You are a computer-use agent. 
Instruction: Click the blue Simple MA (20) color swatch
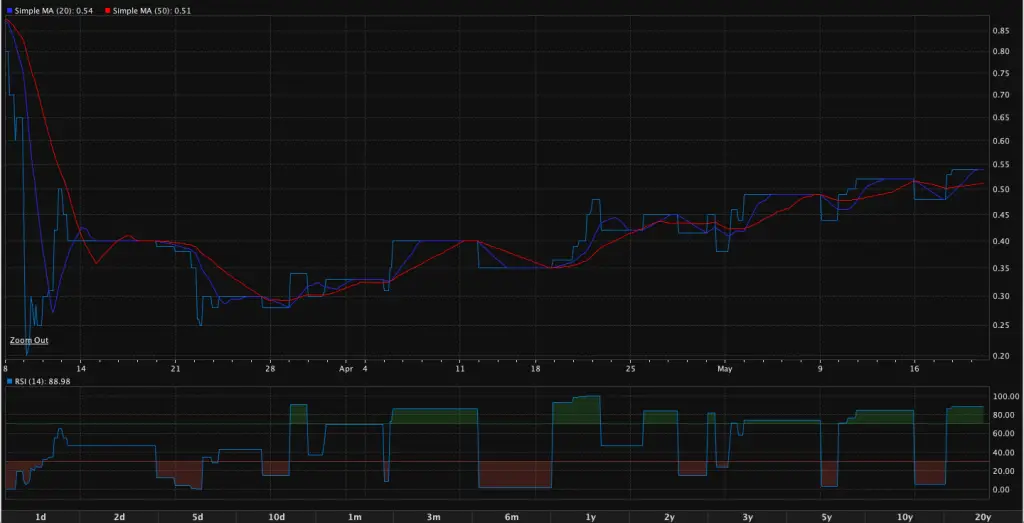(9, 9)
